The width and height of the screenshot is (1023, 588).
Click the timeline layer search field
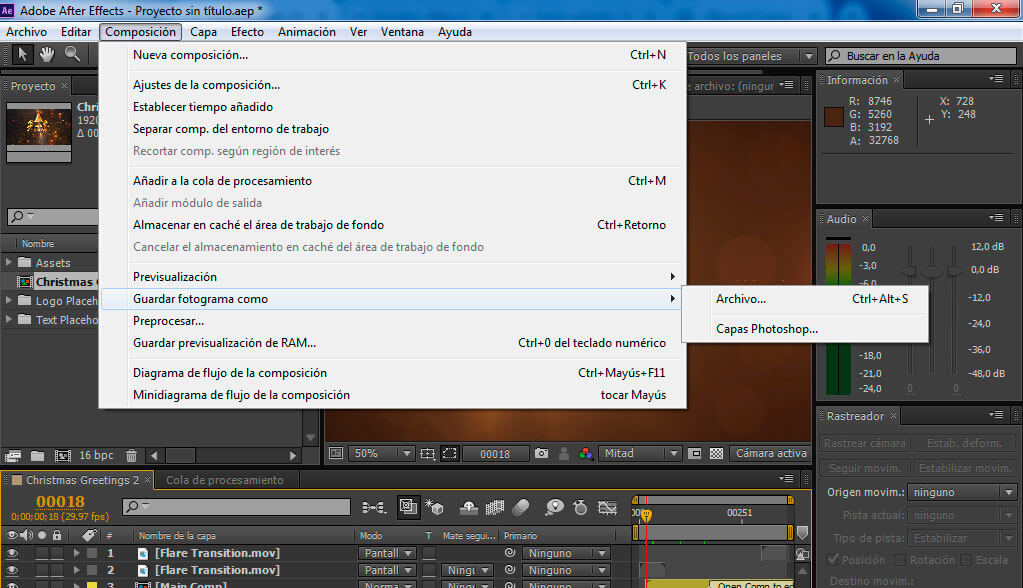coord(236,506)
